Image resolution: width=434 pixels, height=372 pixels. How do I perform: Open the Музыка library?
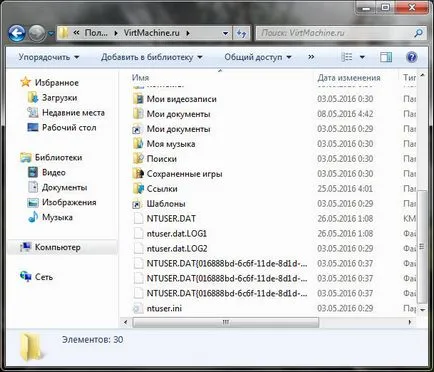click(x=50, y=217)
